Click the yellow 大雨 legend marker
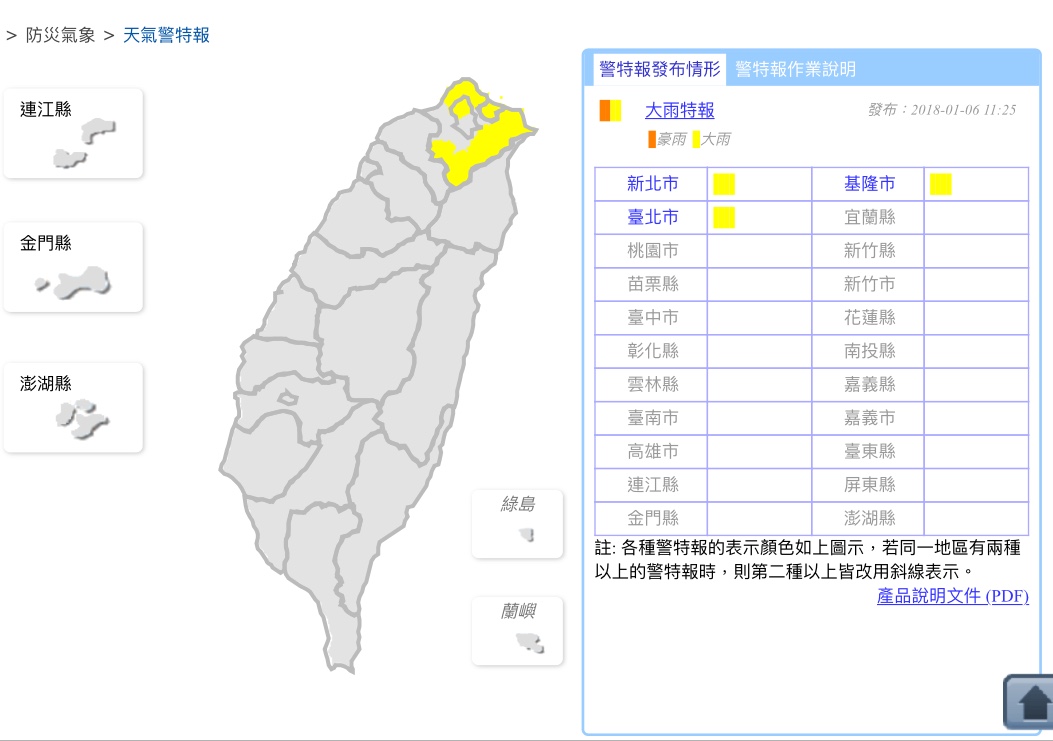 click(696, 139)
